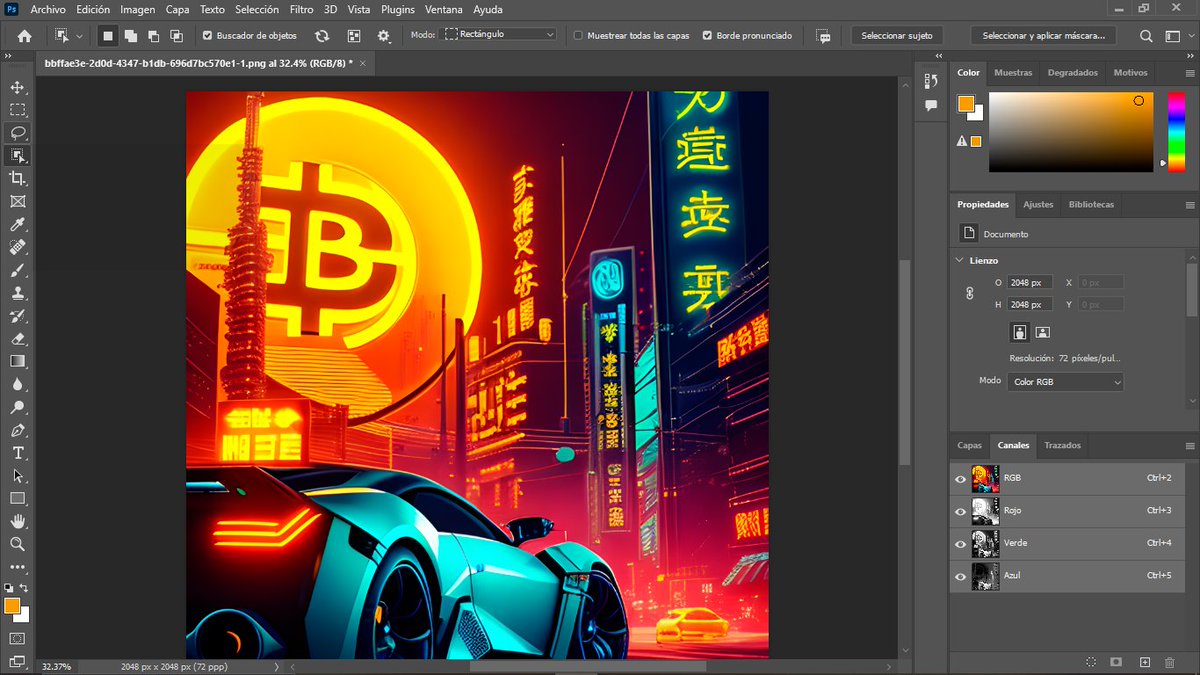Select the Blur tool
Screen dimensions: 1200x675
(x=18, y=384)
